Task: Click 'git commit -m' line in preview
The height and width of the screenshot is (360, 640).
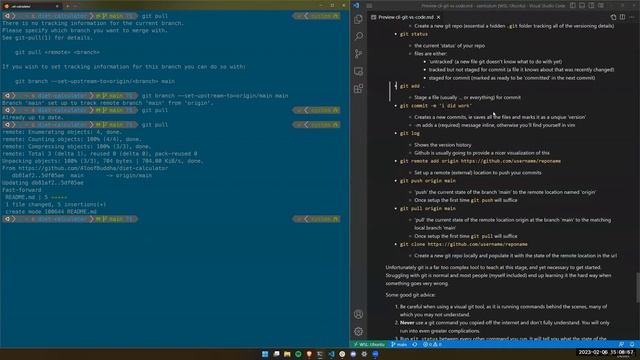Action: tap(436, 106)
